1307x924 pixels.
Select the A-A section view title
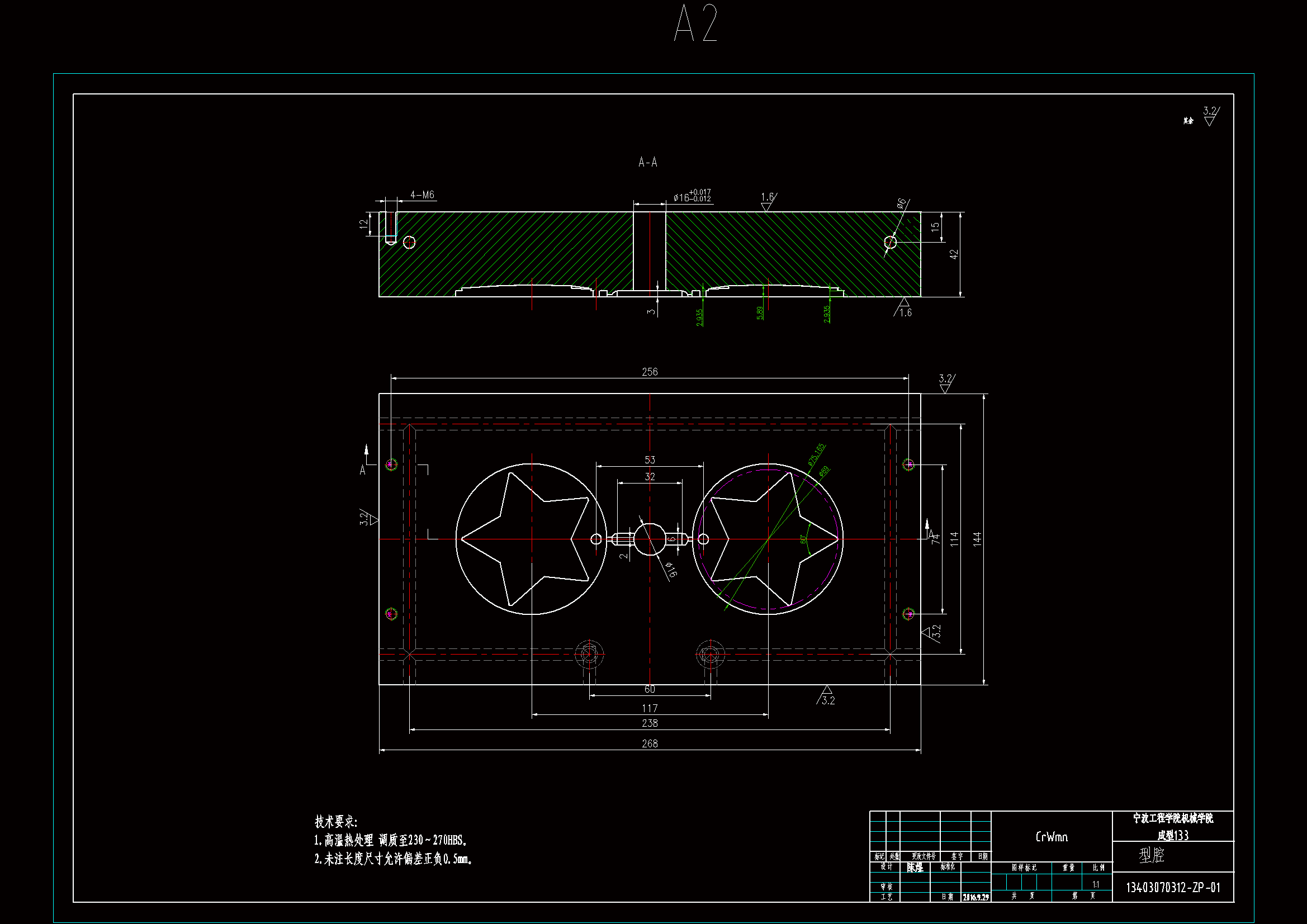pyautogui.click(x=648, y=163)
